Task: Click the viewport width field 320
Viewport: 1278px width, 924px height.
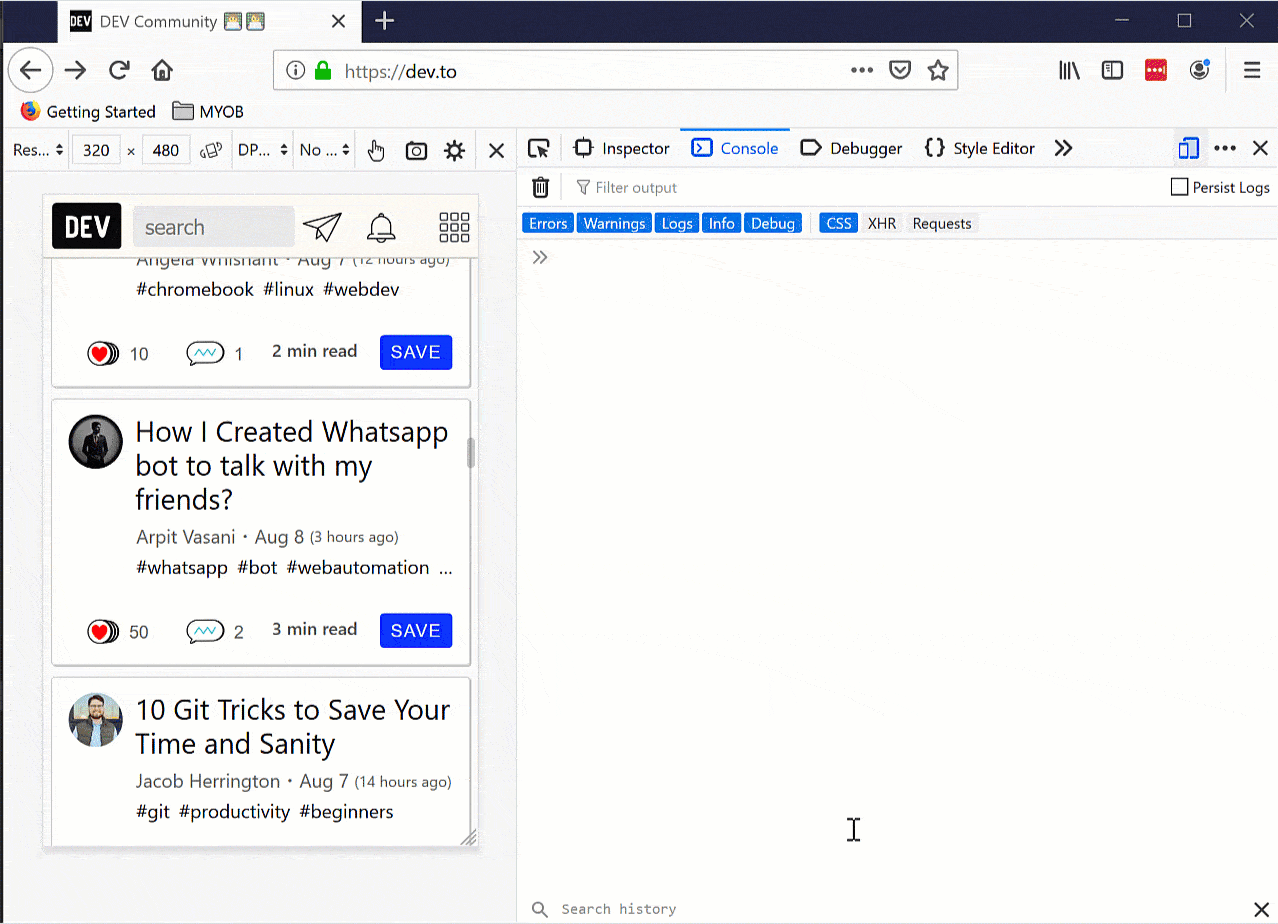Action: (x=96, y=150)
